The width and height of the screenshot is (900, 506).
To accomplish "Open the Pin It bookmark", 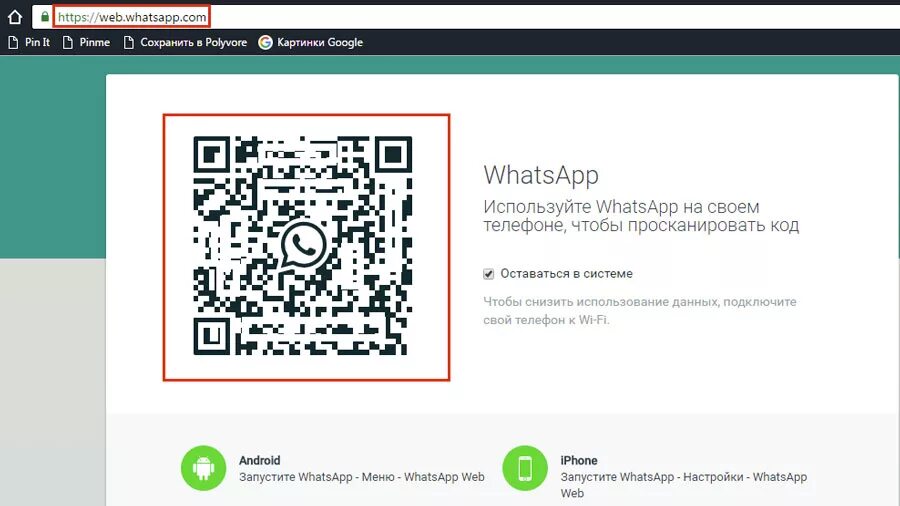I will pos(29,42).
